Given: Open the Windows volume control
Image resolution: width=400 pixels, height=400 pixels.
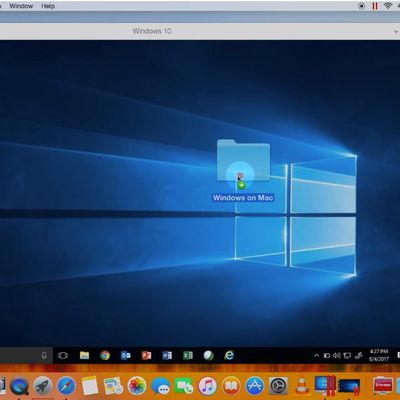Looking at the screenshot, I should pos(337,356).
